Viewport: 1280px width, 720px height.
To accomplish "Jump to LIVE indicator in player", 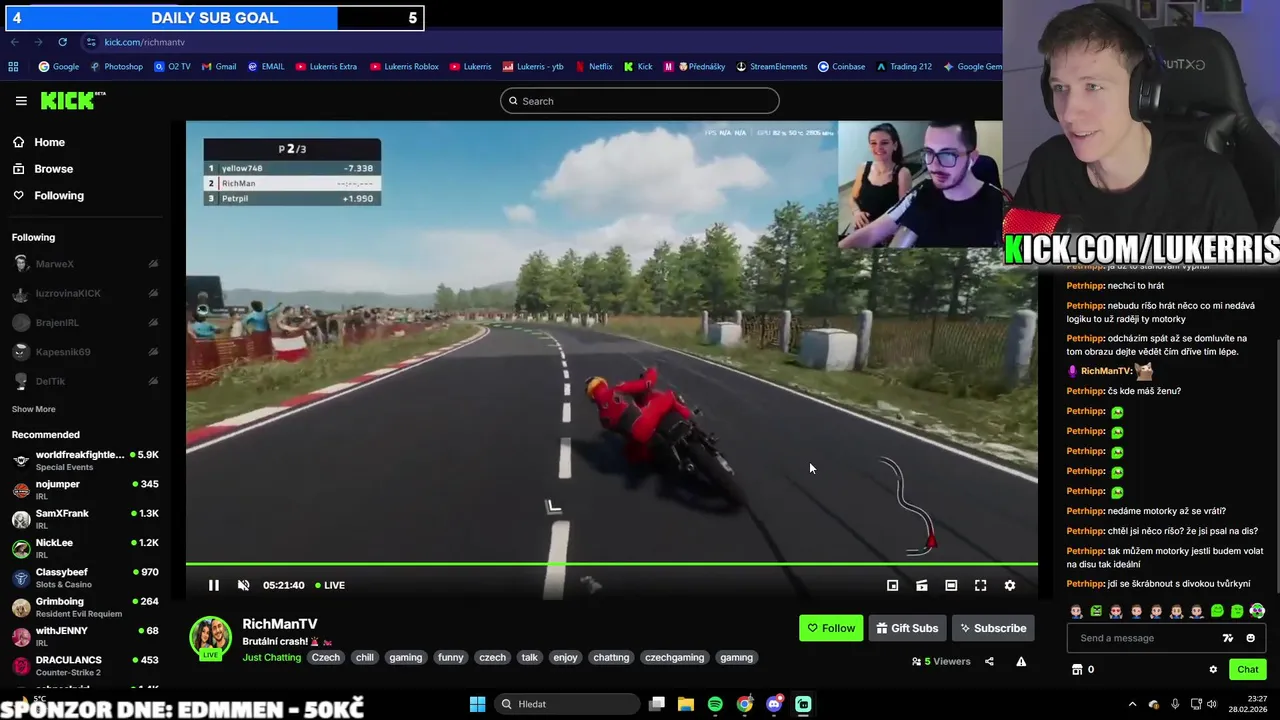I will coord(330,585).
